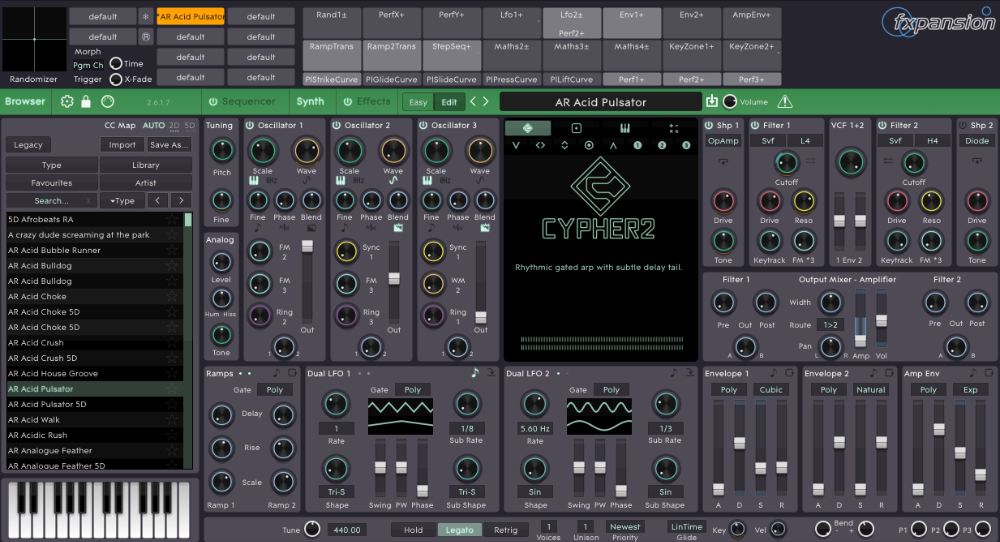Image resolution: width=1000 pixels, height=542 pixels.
Task: Open Dual LFO 1 Tri-S shape dropdown
Action: tap(336, 492)
